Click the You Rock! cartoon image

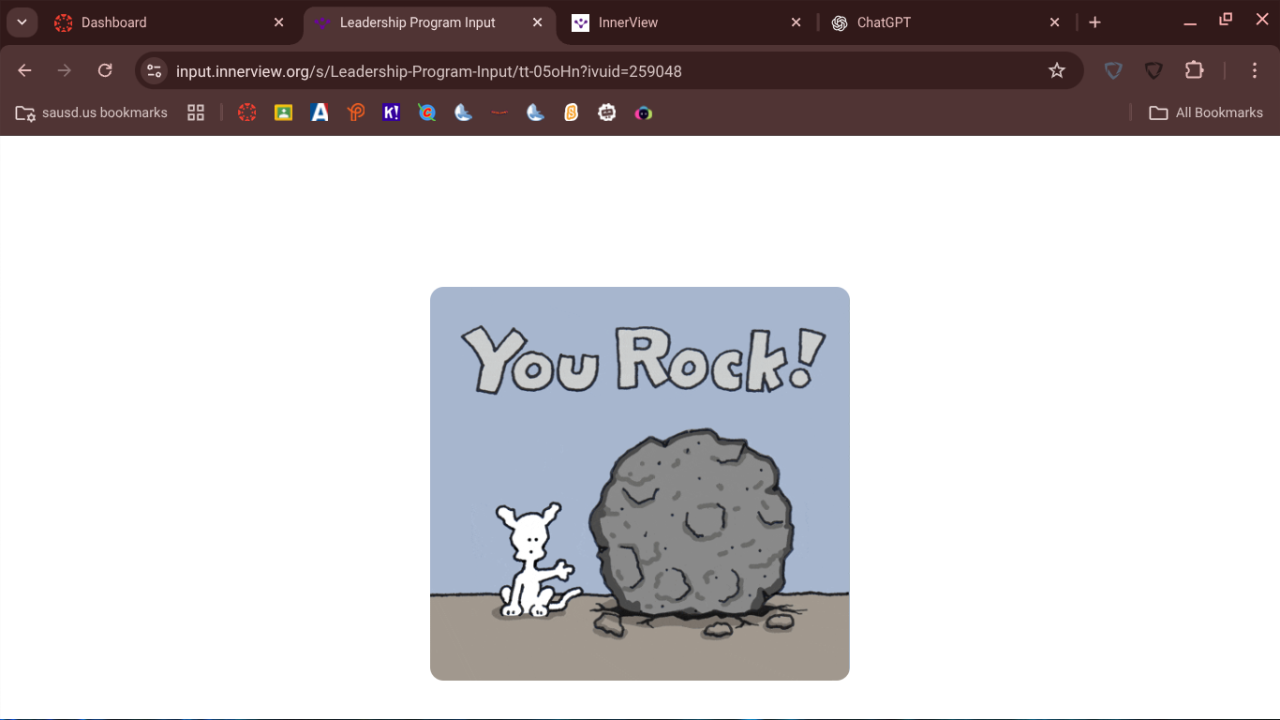tap(640, 484)
